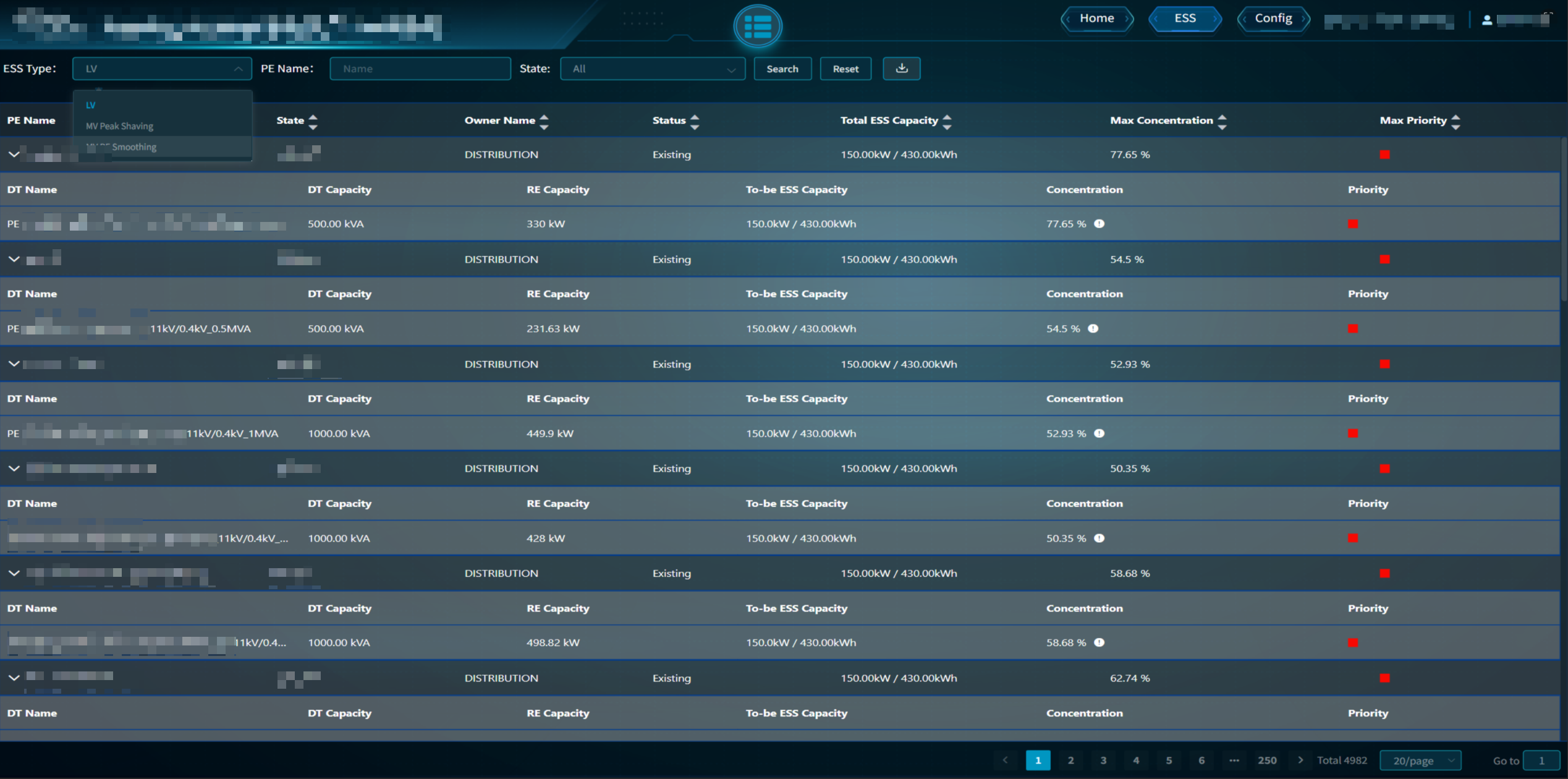Screen dimensions: 1568x779
Task: Click red priority swatch in 77.65 % row
Action: 1352,224
